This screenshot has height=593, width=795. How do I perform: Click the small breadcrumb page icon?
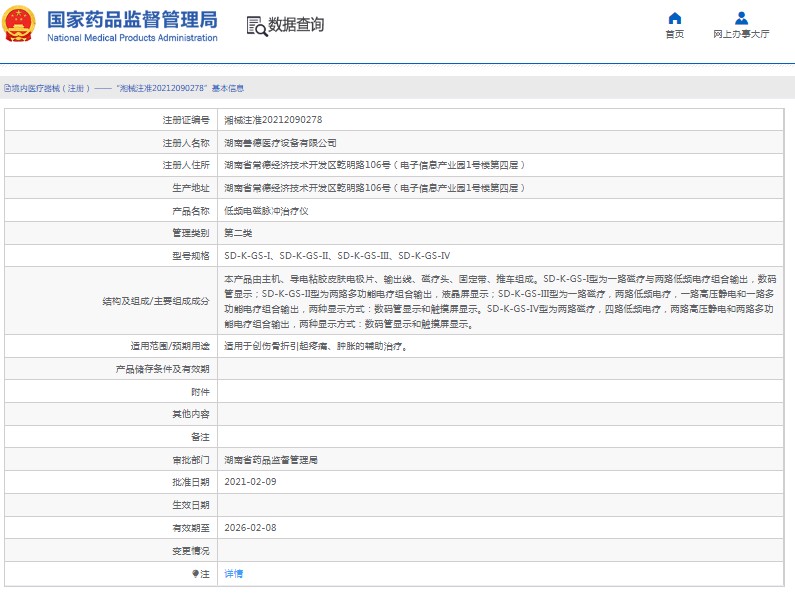(x=7, y=88)
